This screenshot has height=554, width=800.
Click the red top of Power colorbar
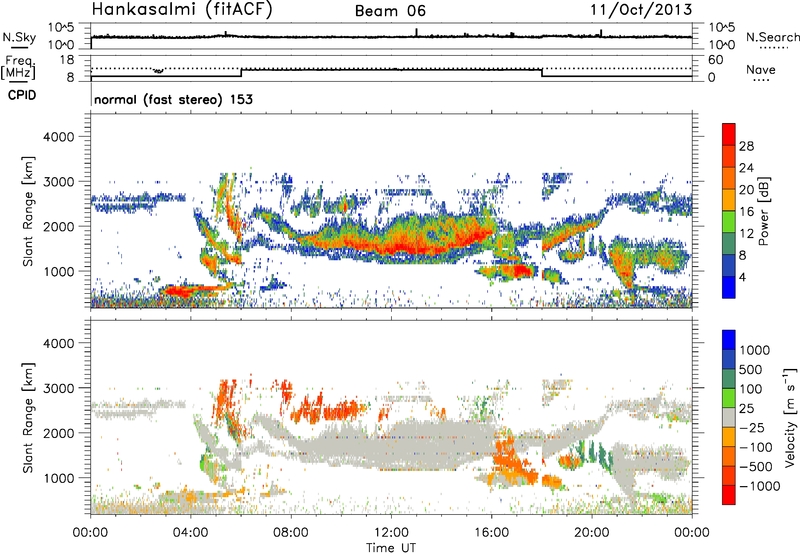coord(729,134)
